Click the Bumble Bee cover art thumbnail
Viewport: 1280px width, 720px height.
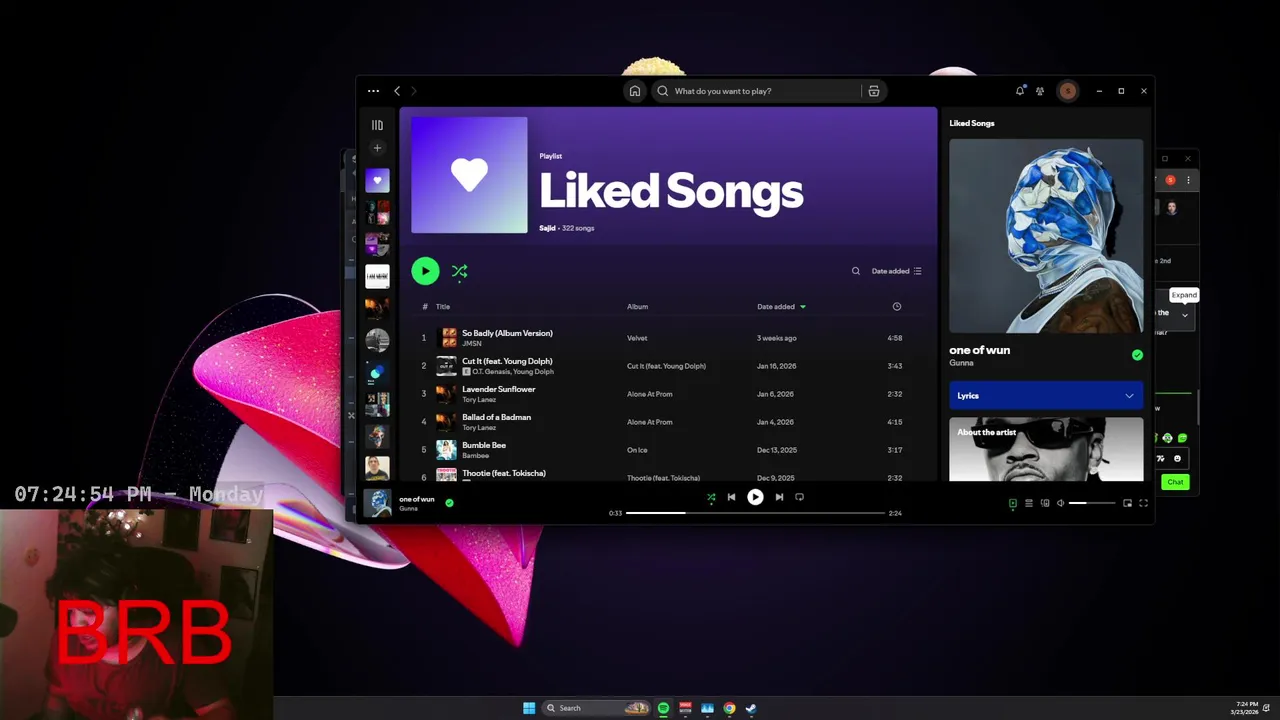click(x=446, y=450)
